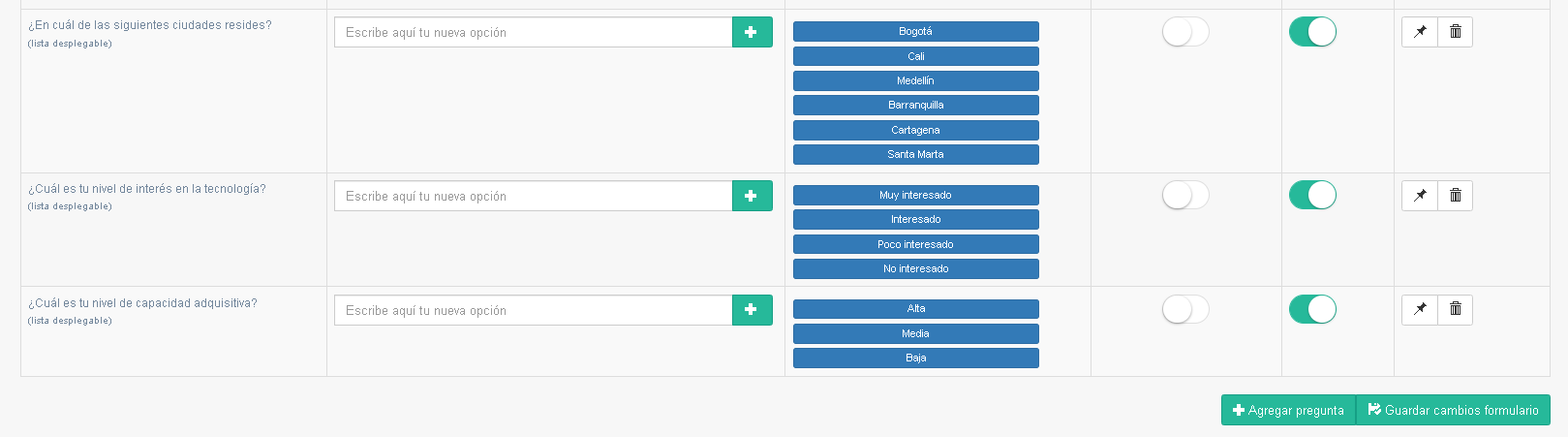The image size is (1568, 437).
Task: Click question text '¿Cuál es tu nivel de interés en la tecnología?'
Action: [147, 189]
